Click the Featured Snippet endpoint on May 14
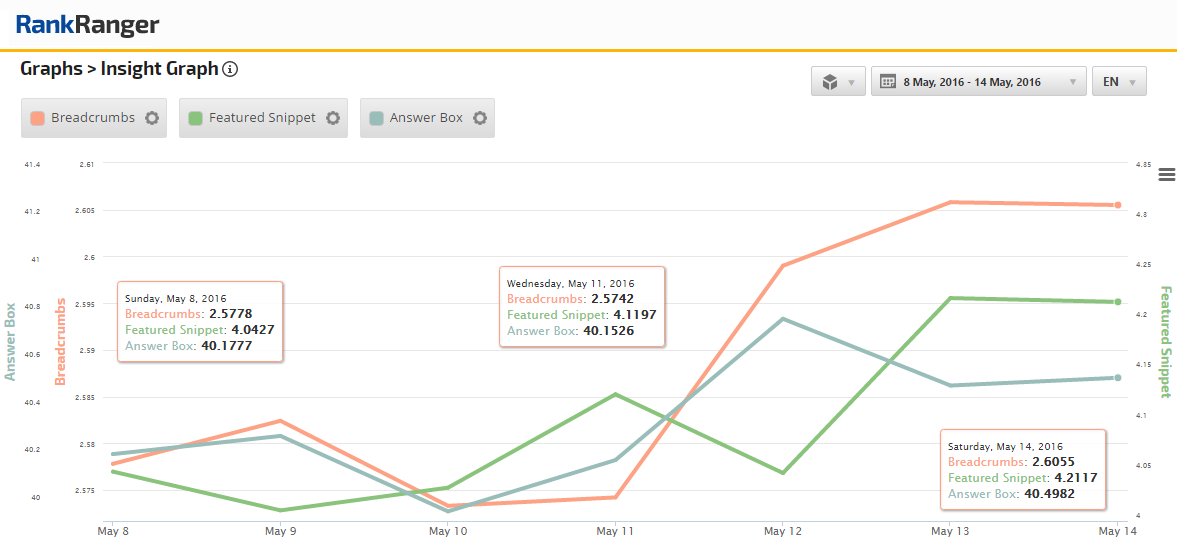 pyautogui.click(x=1118, y=302)
